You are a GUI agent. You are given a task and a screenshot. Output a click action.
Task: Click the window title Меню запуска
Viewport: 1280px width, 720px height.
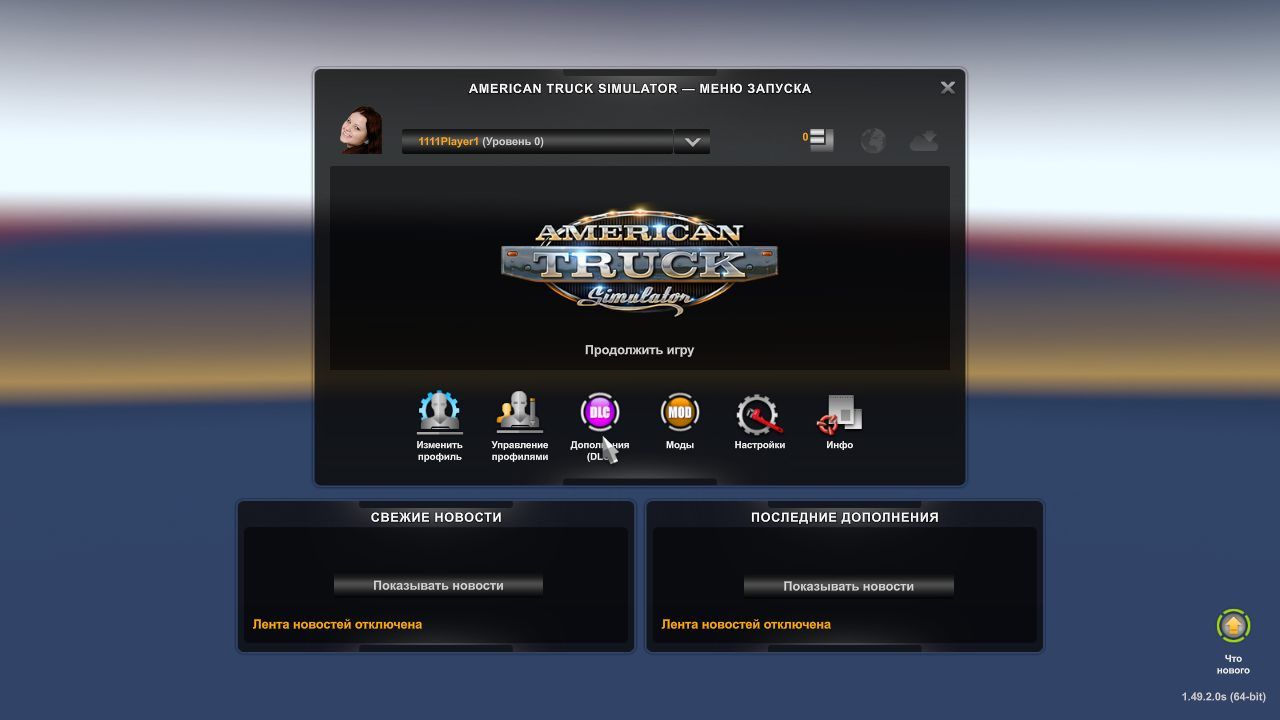[755, 88]
